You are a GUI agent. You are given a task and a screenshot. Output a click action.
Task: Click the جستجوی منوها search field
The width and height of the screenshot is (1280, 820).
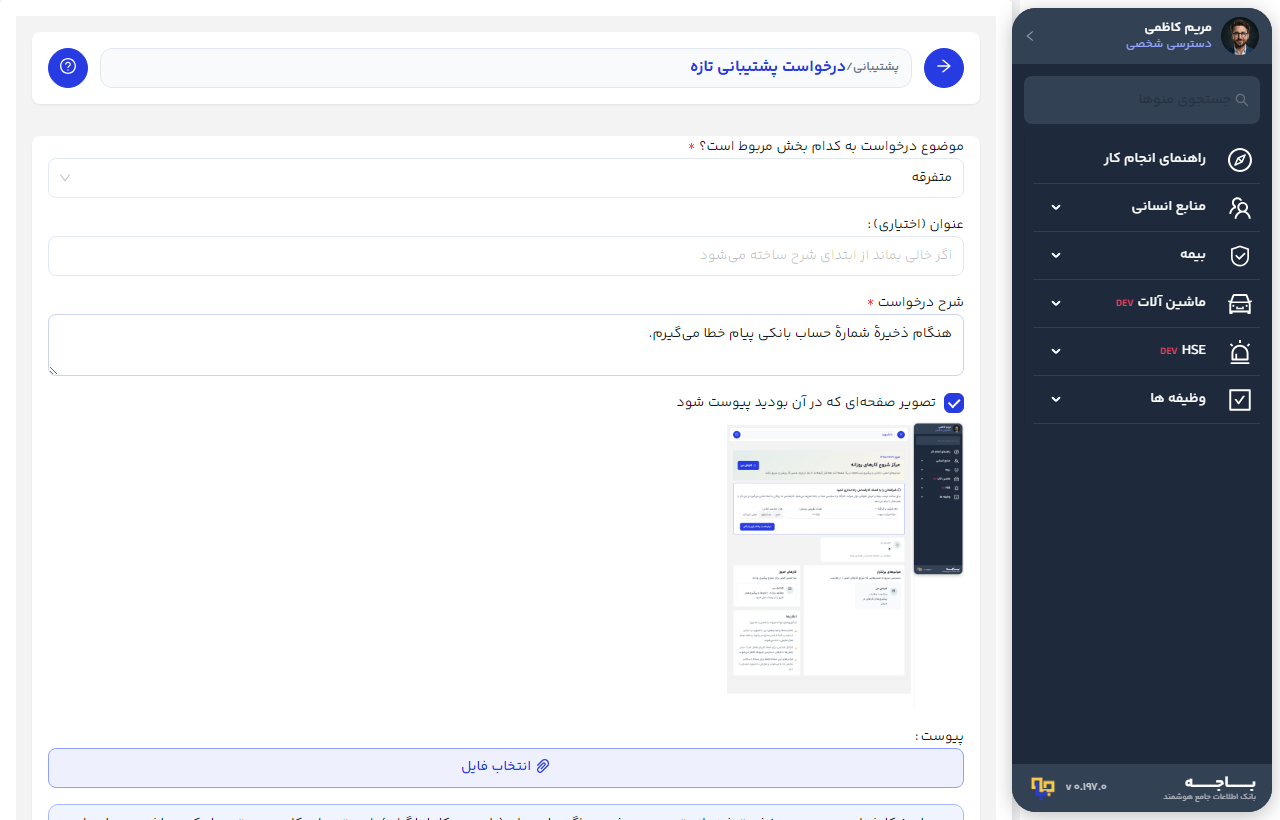click(x=1142, y=100)
